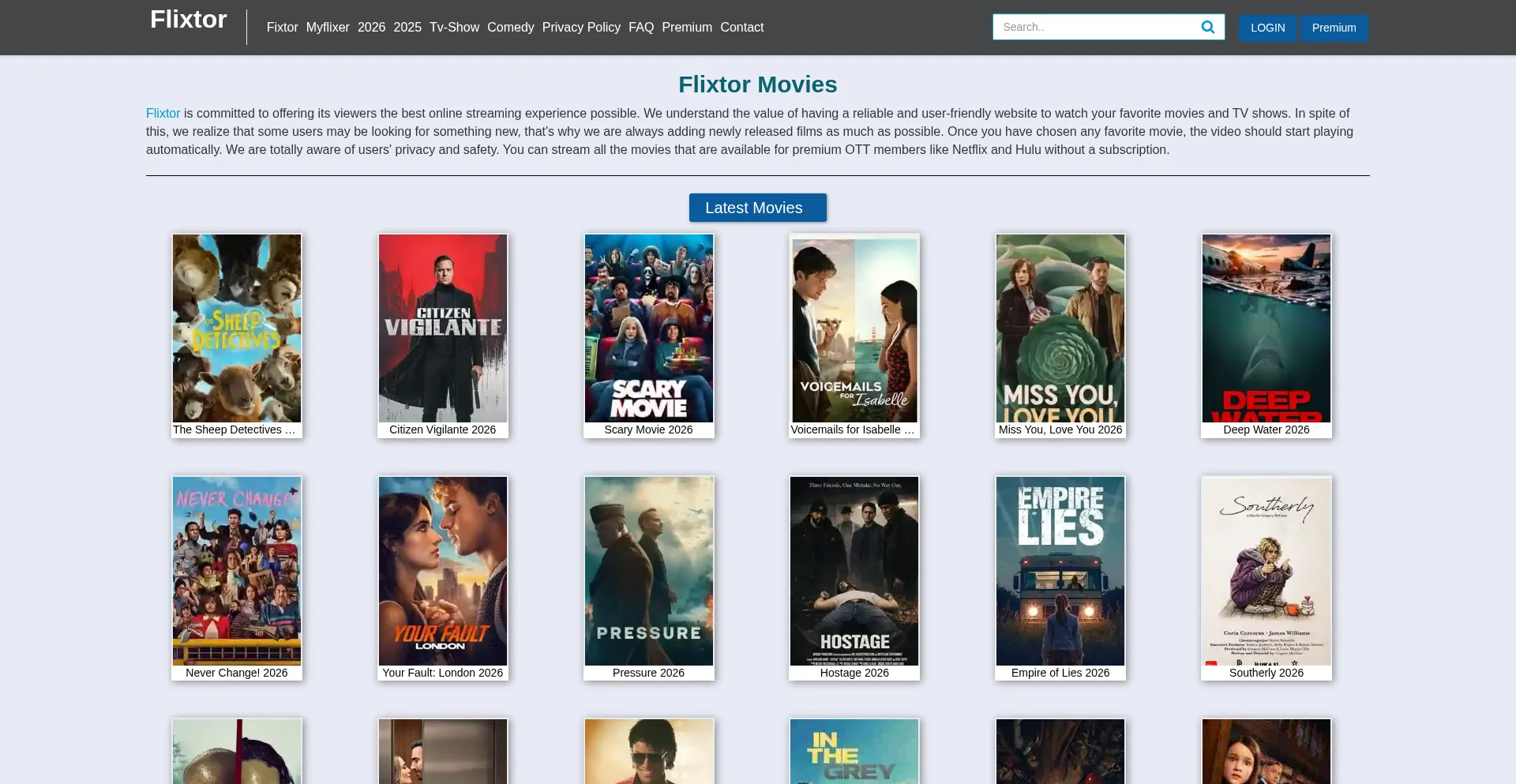The height and width of the screenshot is (784, 1516).
Task: Open the Empire of Lies poster
Action: 1060,571
